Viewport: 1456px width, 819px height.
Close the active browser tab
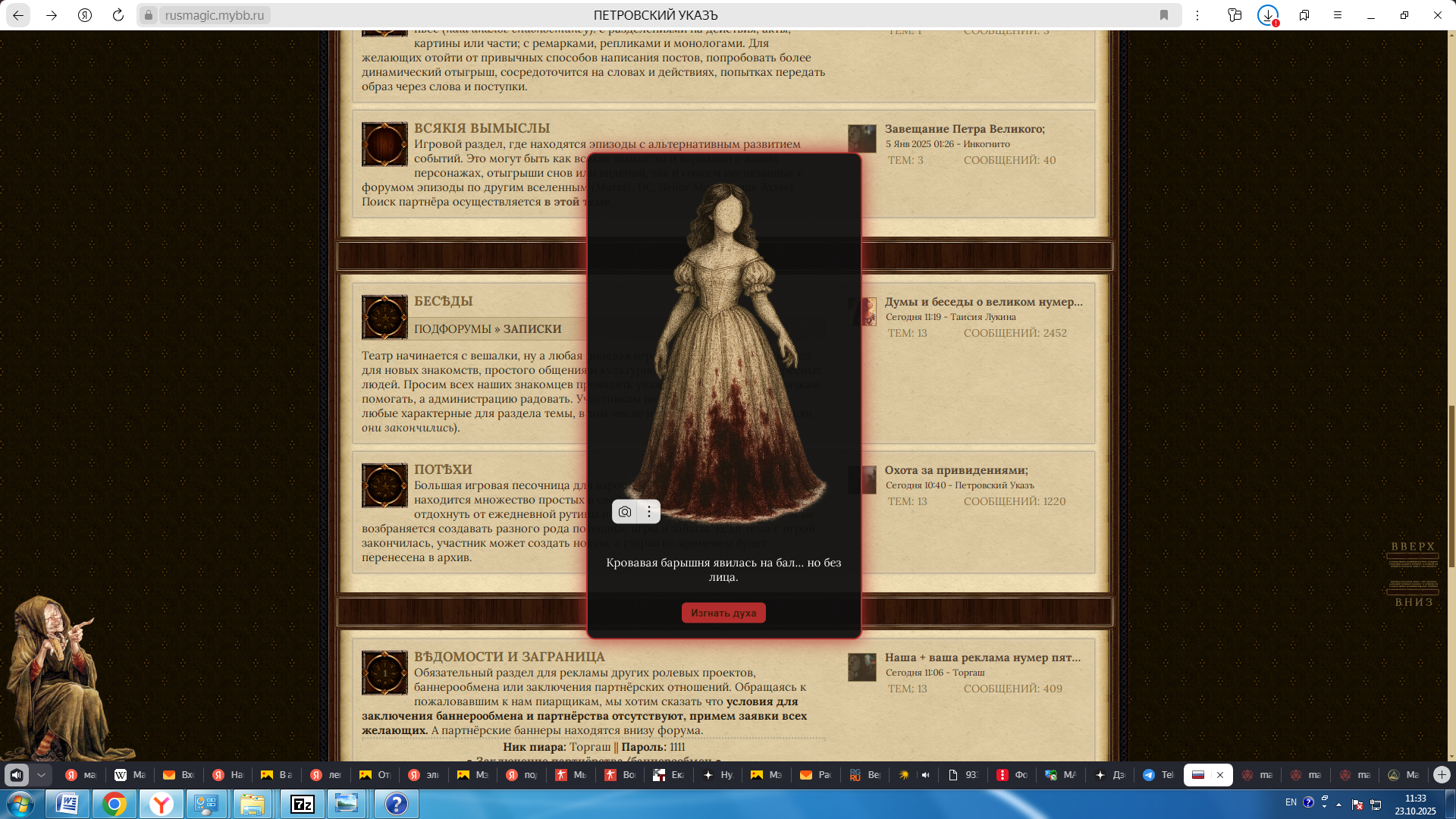1220,775
